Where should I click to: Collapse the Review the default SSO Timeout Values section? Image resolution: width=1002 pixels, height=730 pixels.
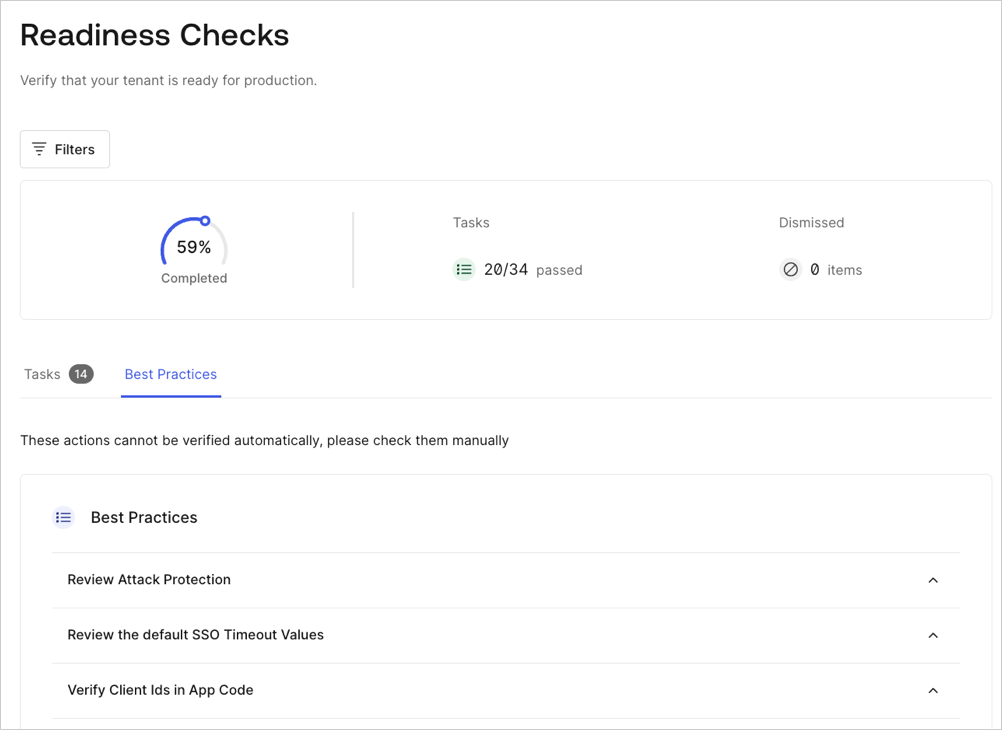[x=933, y=635]
